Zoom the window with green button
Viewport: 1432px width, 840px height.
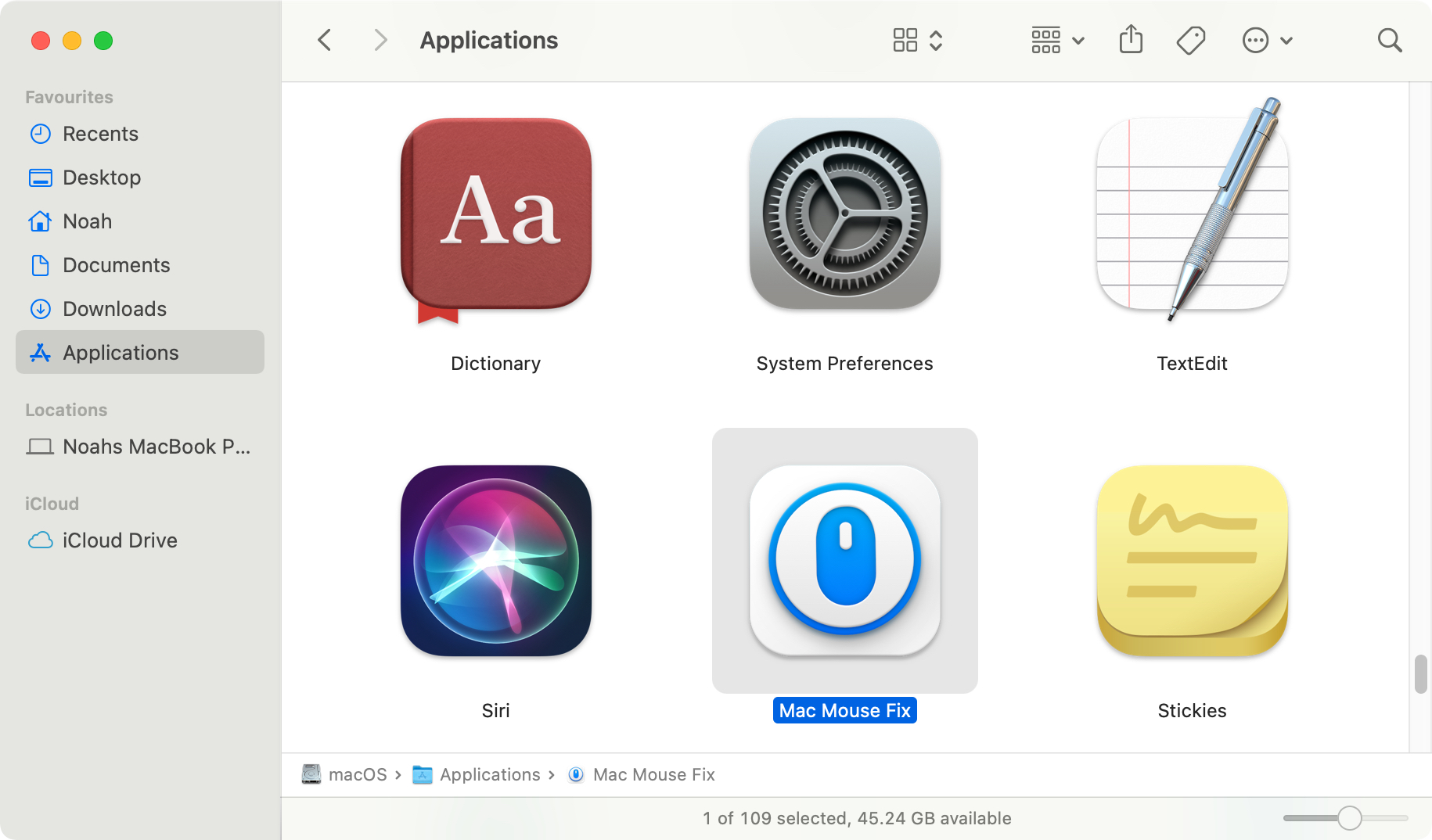[x=103, y=41]
